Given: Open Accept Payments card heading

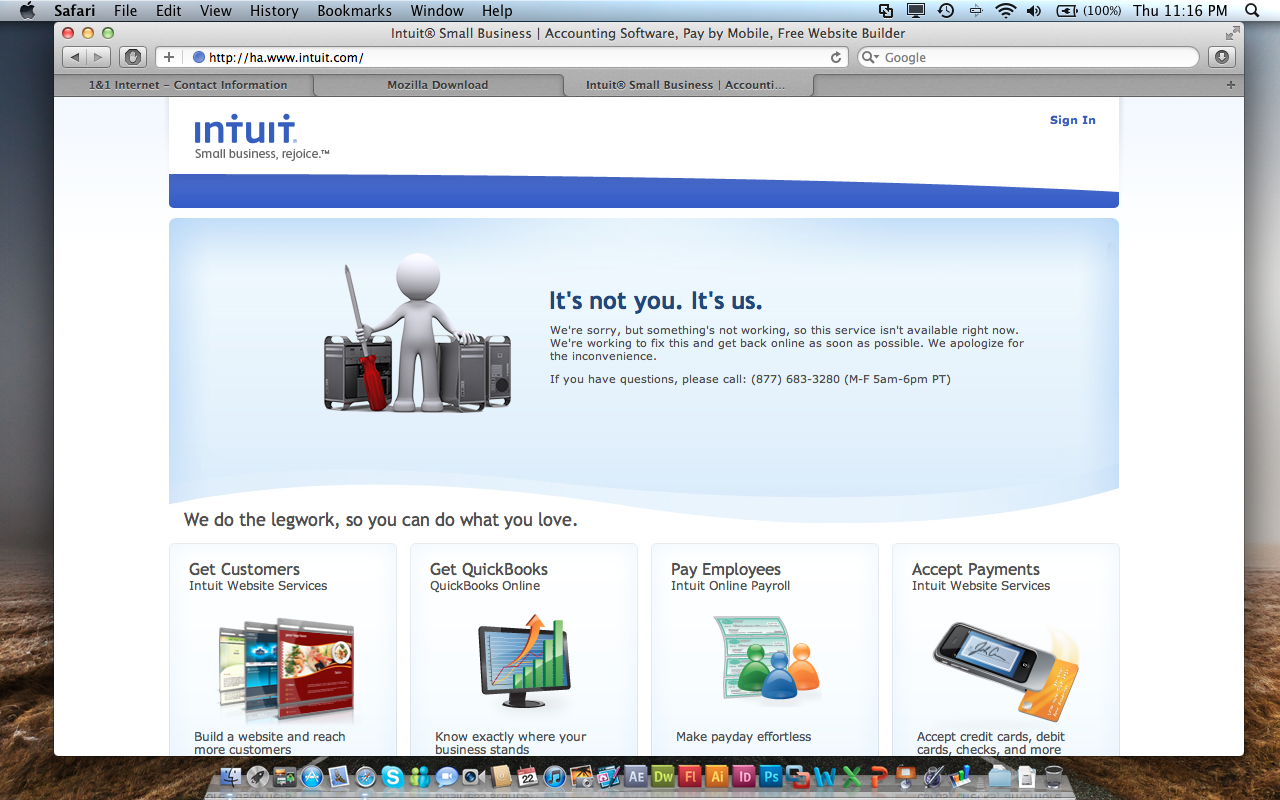Looking at the screenshot, I should click(x=976, y=569).
